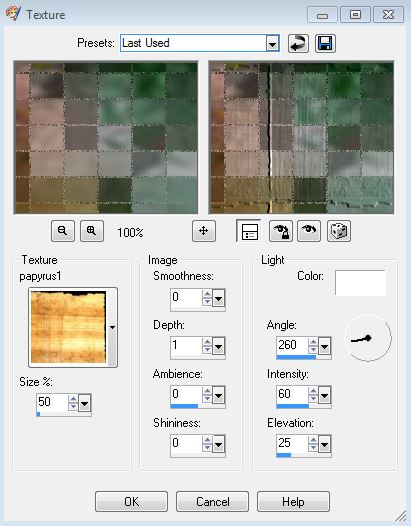Click the OK button
Screen dimensions: 411x526
[x=131, y=502]
